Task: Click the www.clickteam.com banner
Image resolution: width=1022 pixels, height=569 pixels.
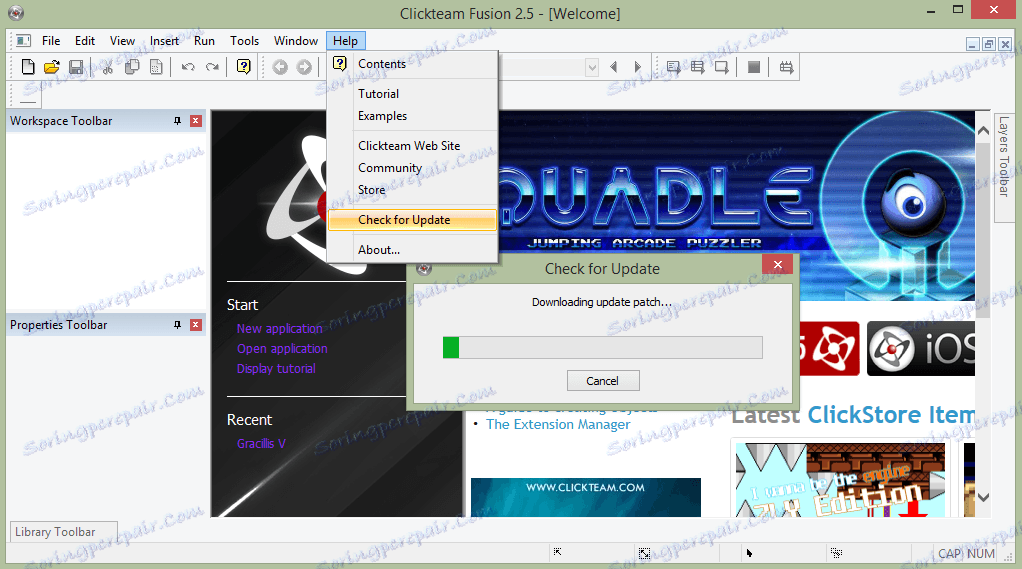Action: pos(585,497)
